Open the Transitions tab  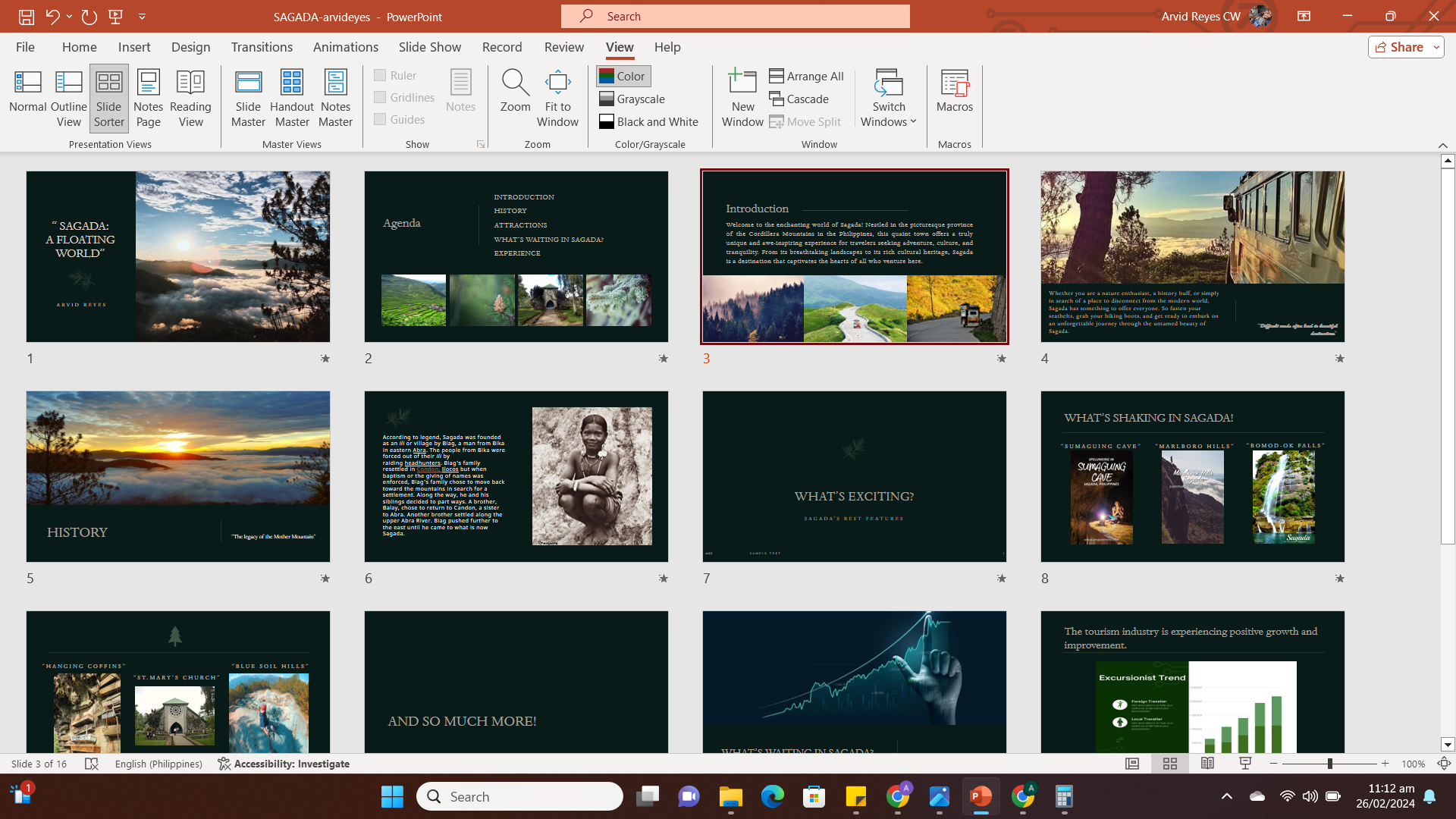click(262, 47)
